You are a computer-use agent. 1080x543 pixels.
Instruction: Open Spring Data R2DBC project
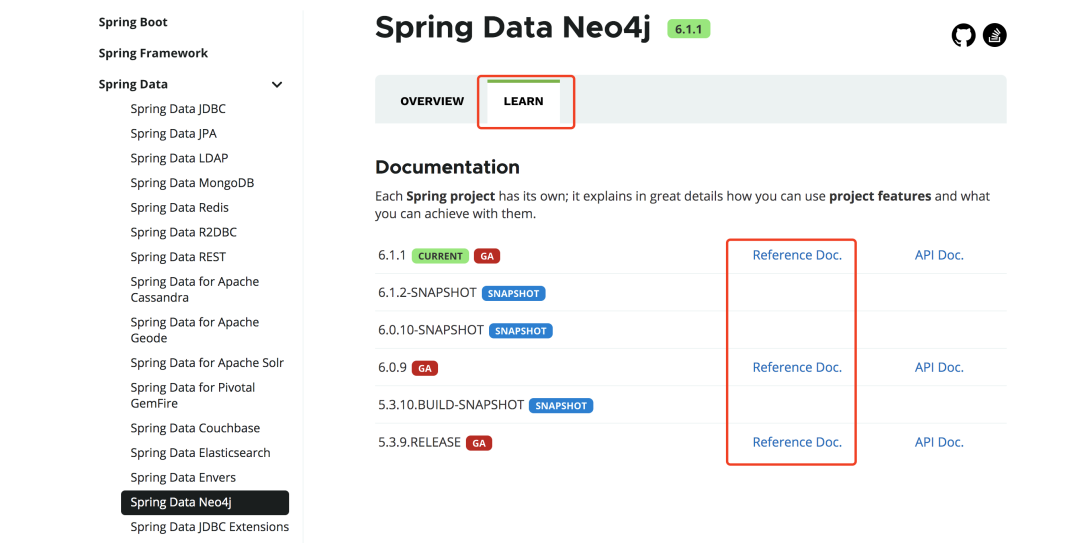[183, 232]
